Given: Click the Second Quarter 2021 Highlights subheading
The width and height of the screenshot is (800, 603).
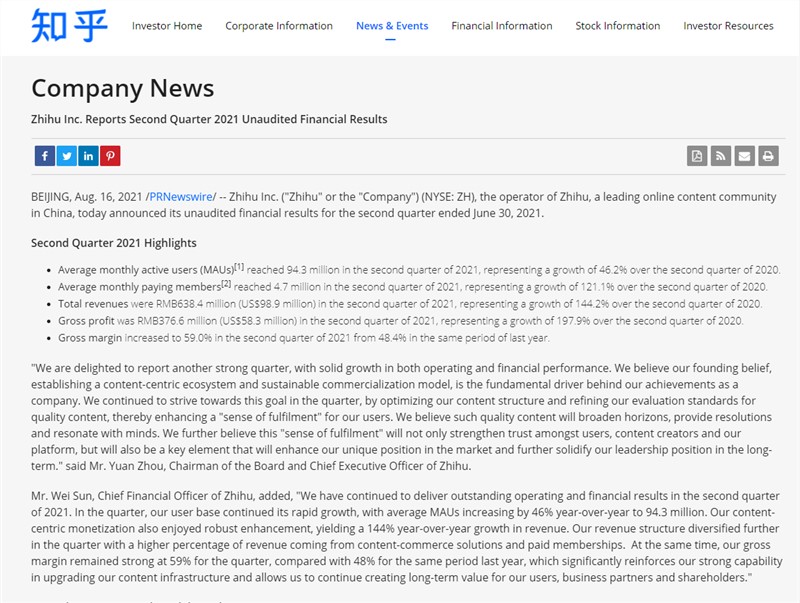Looking at the screenshot, I should 114,243.
